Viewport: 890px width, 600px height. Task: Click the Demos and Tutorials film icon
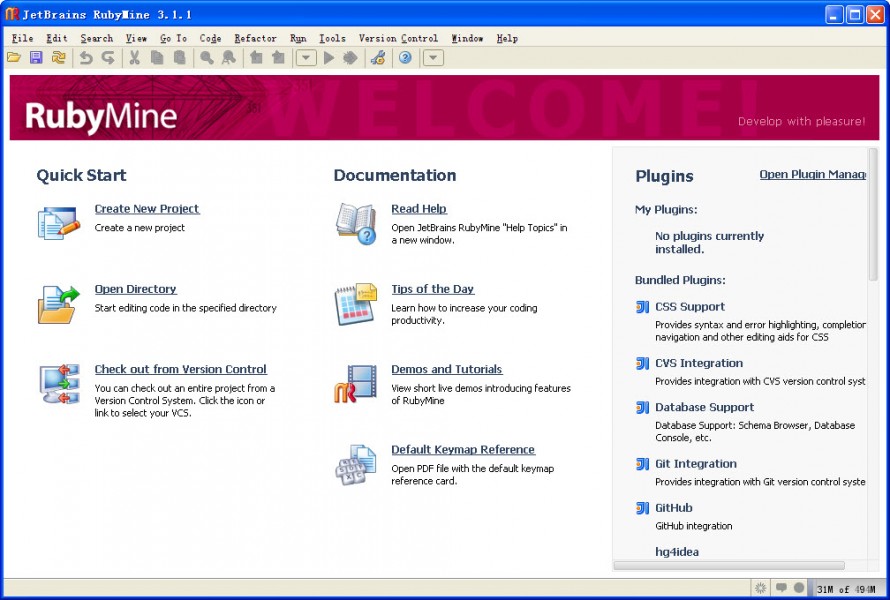(355, 384)
